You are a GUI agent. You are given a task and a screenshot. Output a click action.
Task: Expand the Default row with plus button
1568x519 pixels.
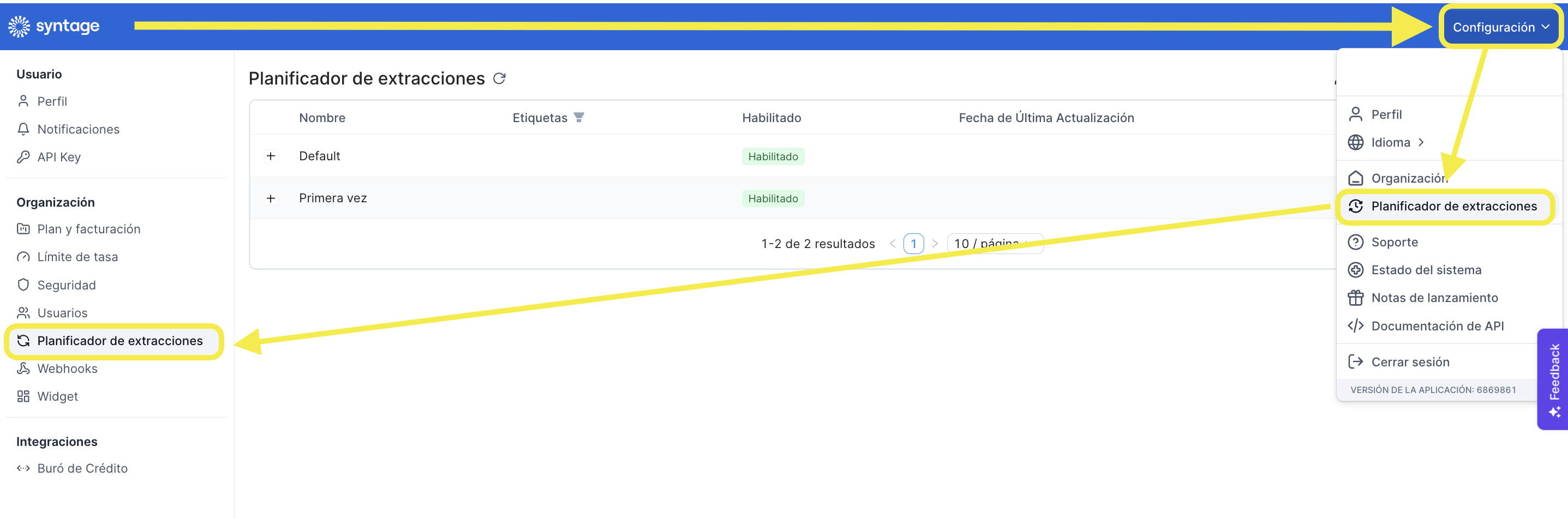tap(271, 156)
